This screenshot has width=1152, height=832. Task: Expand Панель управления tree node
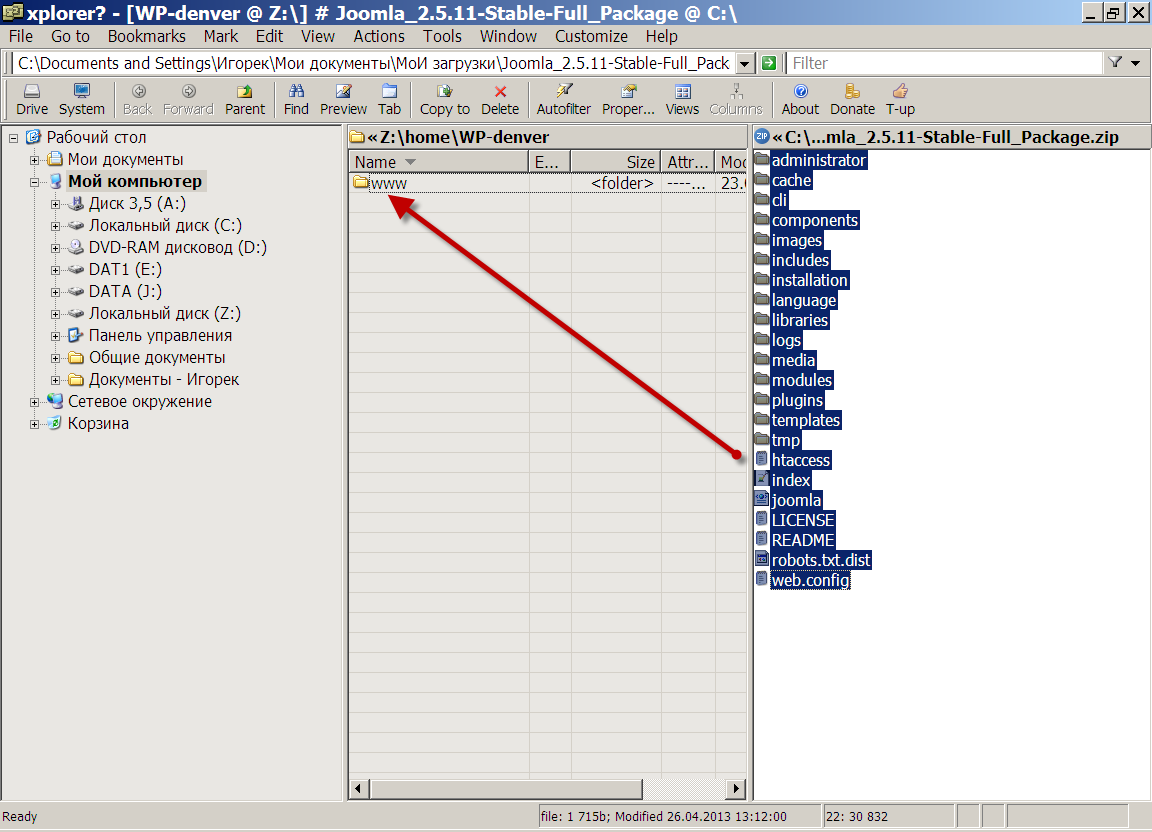pos(55,336)
